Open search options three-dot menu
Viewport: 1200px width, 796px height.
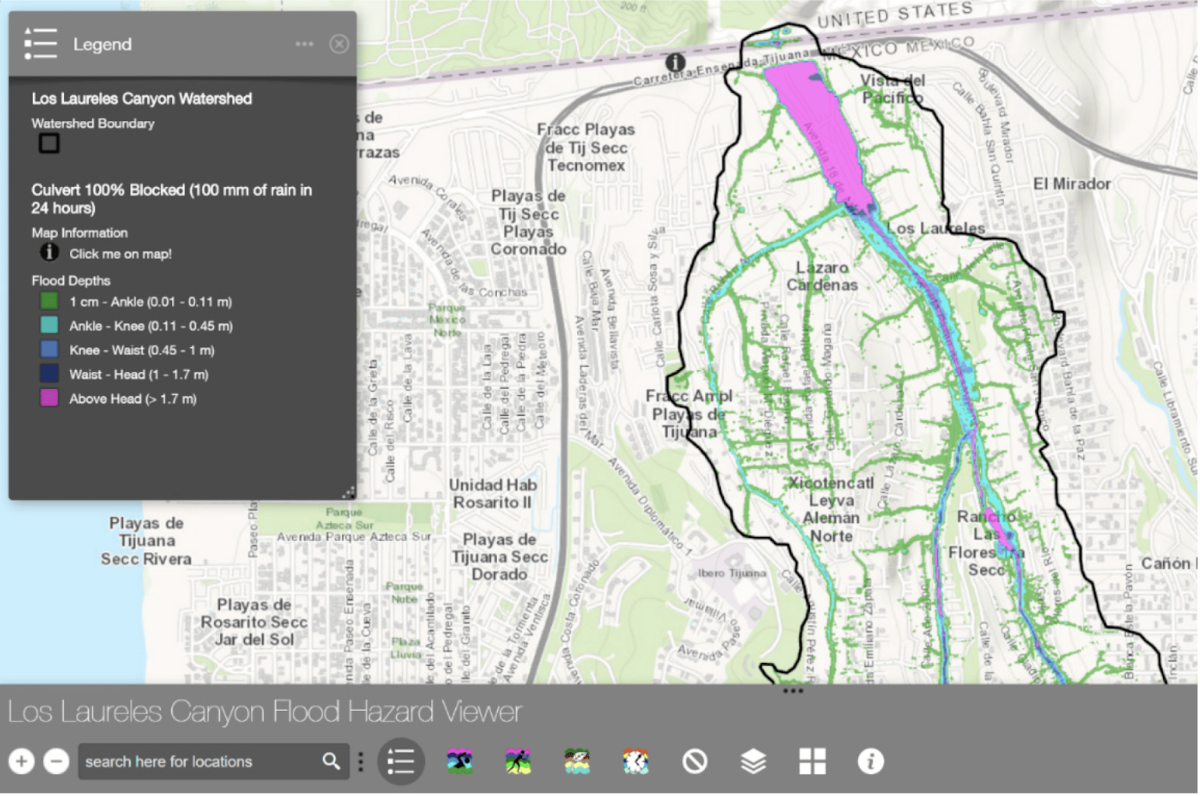pos(361,762)
